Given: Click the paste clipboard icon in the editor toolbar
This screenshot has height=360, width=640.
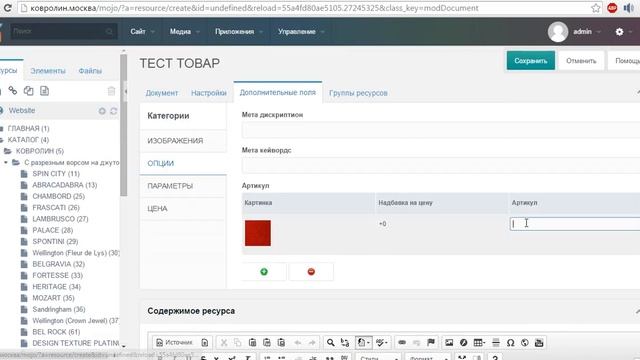Looking at the screenshot, I should (x=252, y=342).
